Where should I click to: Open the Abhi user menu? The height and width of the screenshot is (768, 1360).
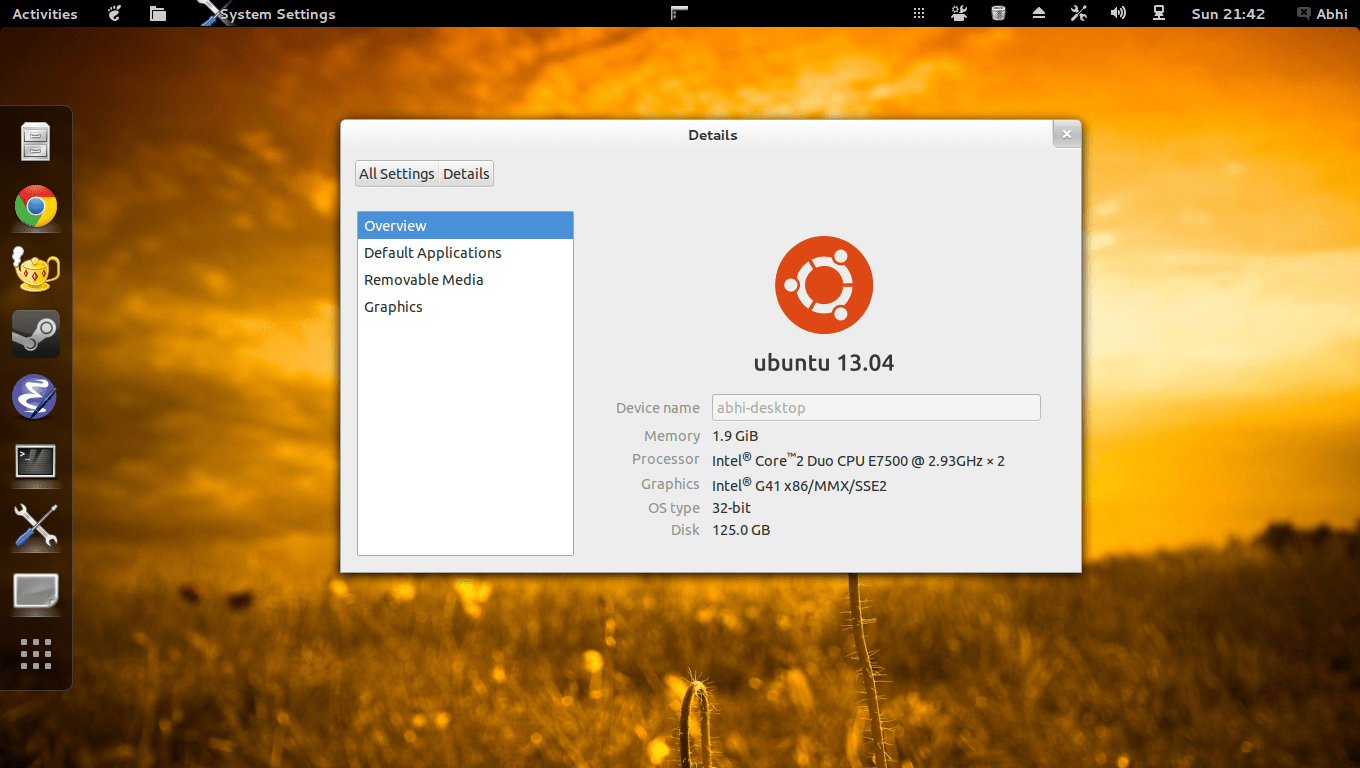(x=1321, y=14)
